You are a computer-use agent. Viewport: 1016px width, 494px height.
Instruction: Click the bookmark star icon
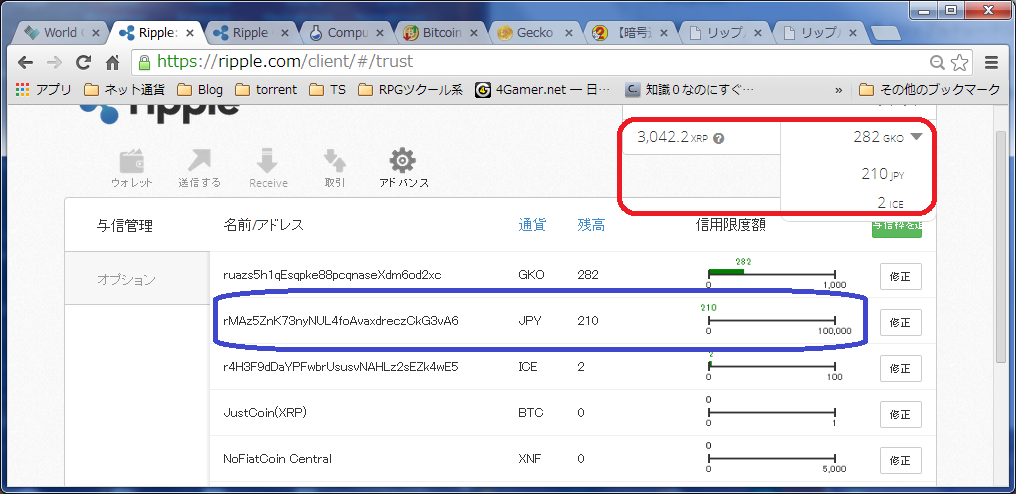(959, 62)
